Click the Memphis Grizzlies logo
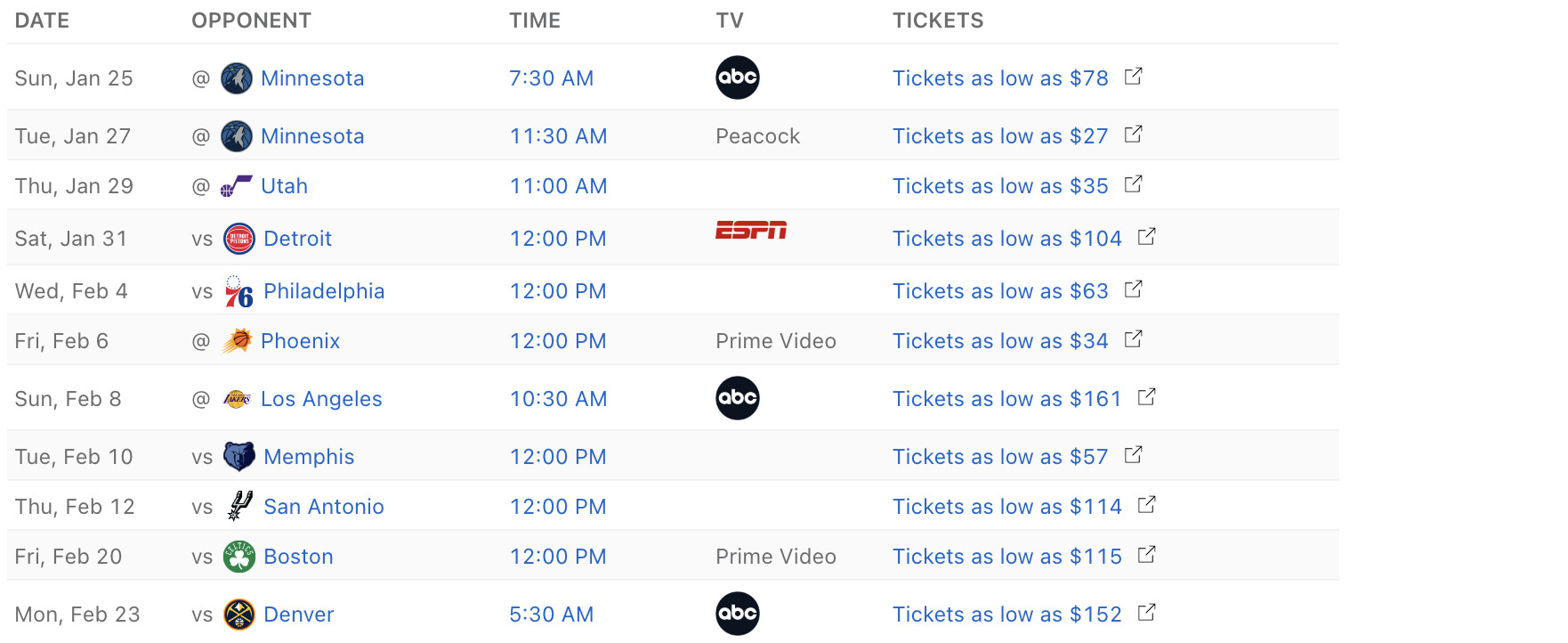 point(239,457)
